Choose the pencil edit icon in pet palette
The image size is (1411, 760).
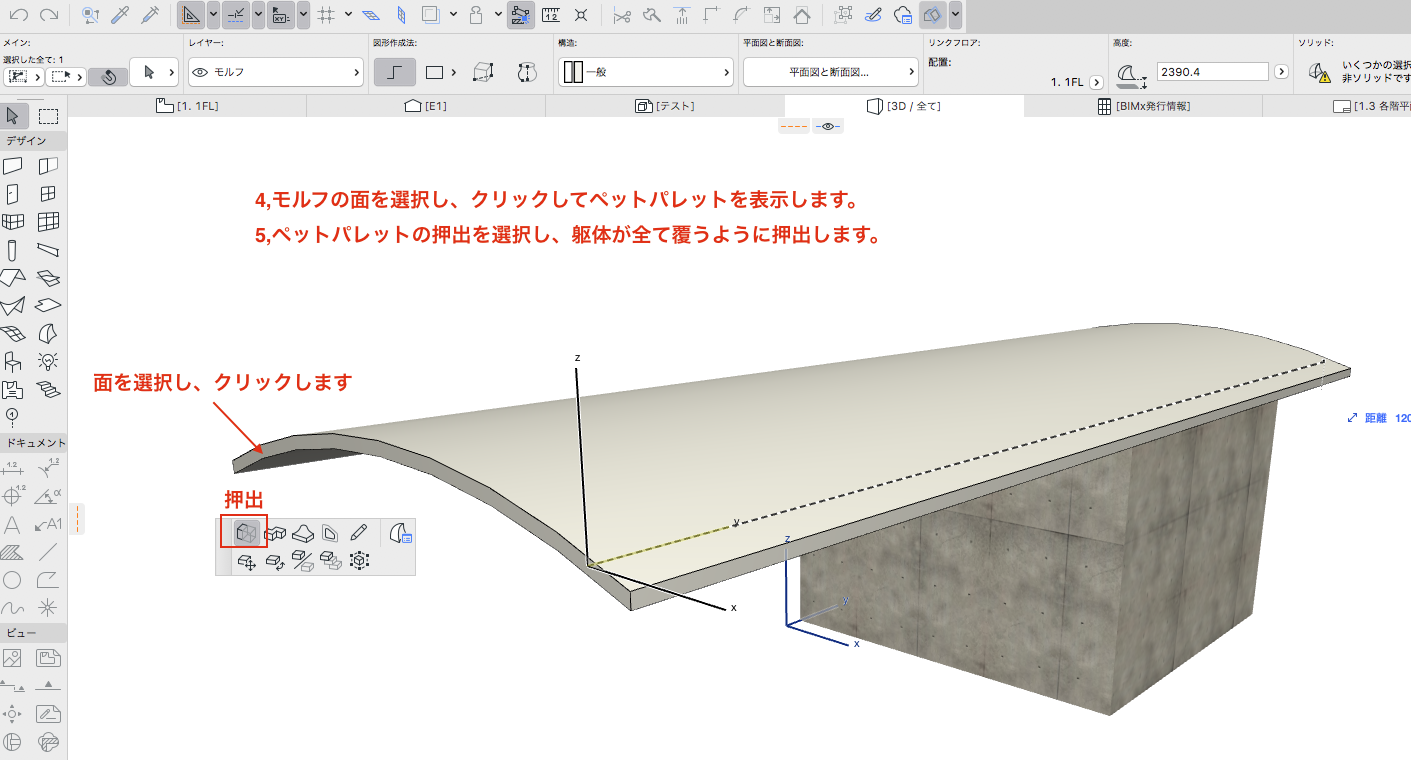point(358,534)
